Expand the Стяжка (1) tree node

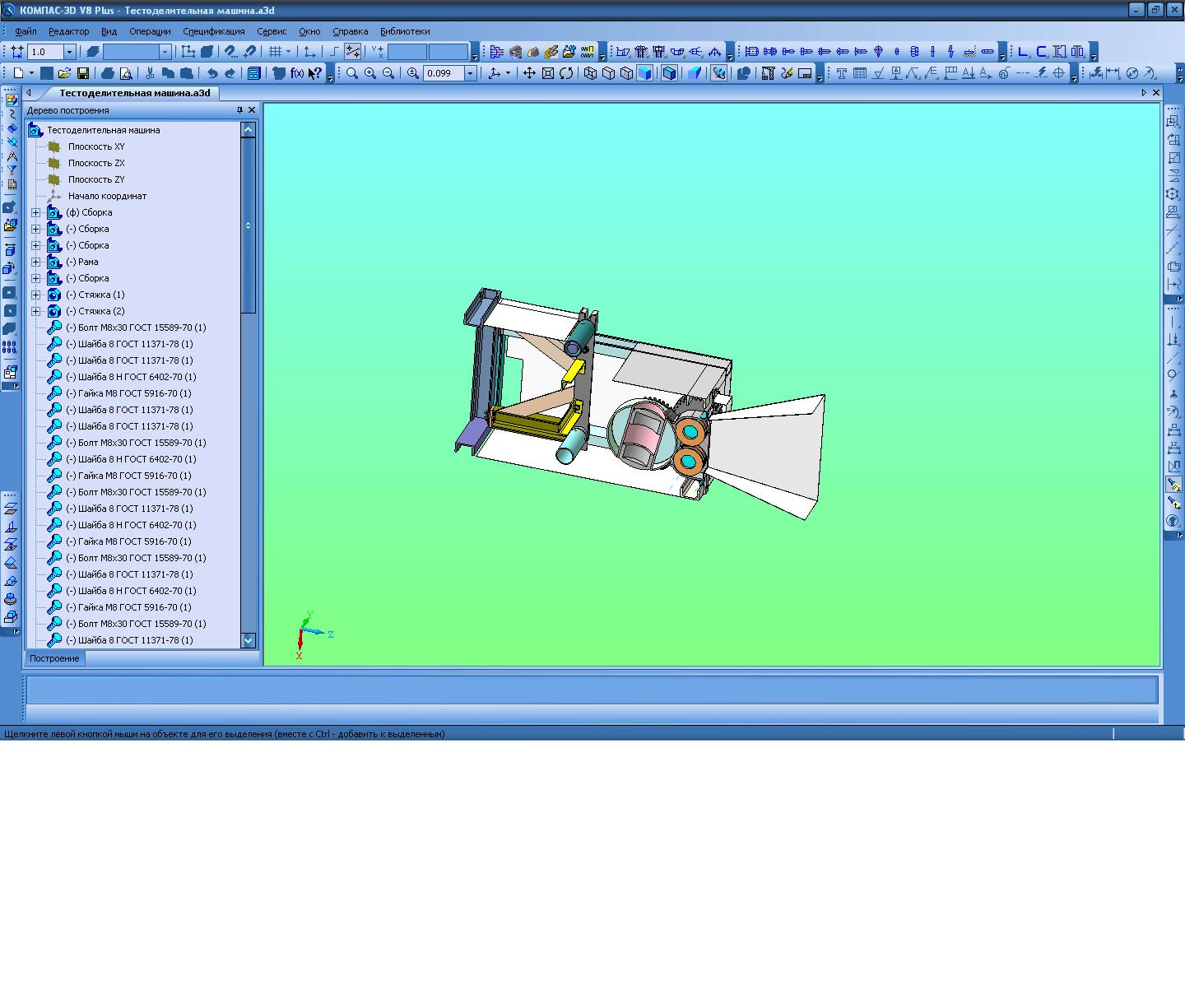35,295
